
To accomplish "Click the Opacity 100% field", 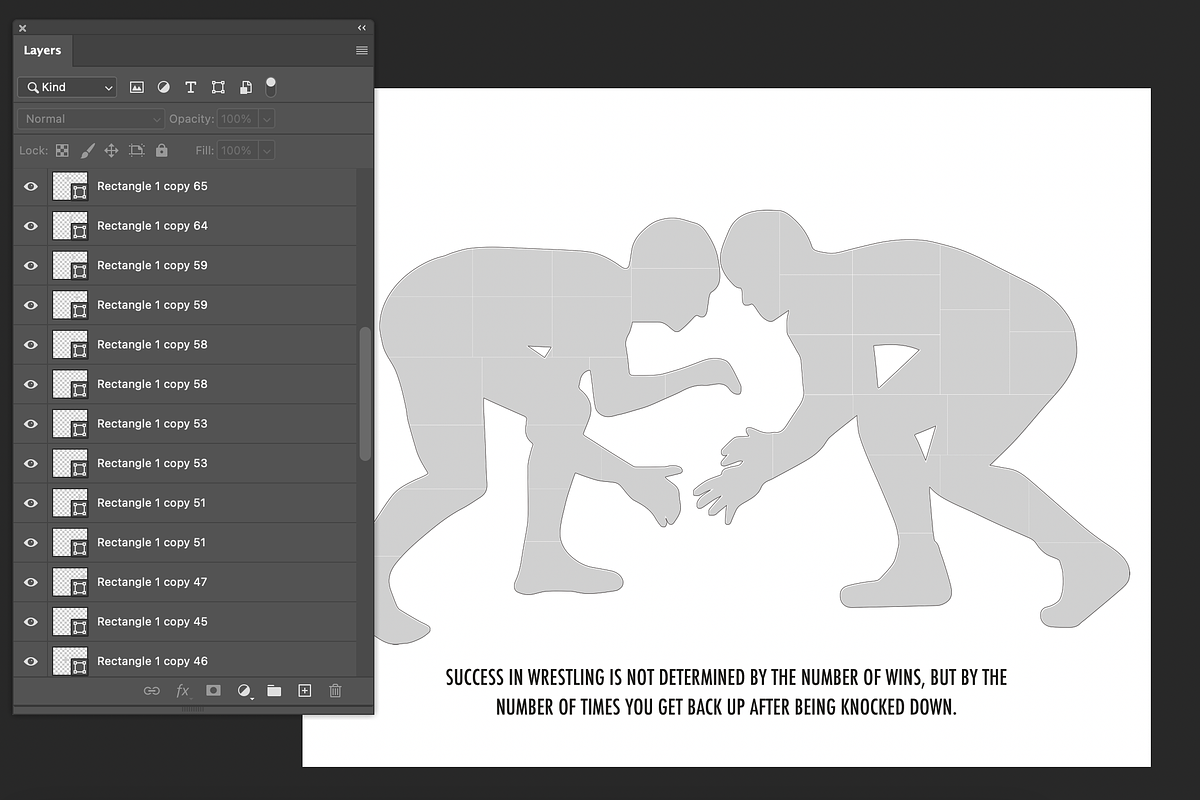I will (238, 119).
